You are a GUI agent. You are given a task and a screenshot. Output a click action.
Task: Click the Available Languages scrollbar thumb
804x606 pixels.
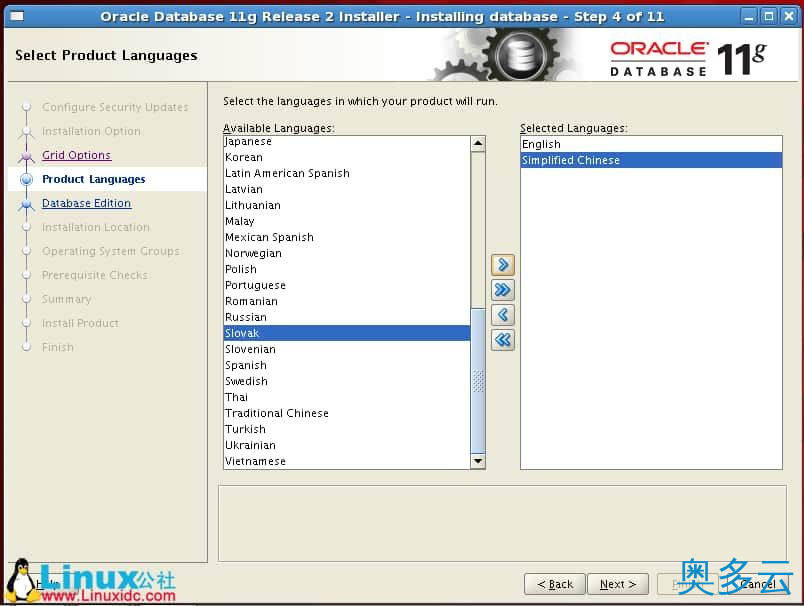pyautogui.click(x=478, y=381)
